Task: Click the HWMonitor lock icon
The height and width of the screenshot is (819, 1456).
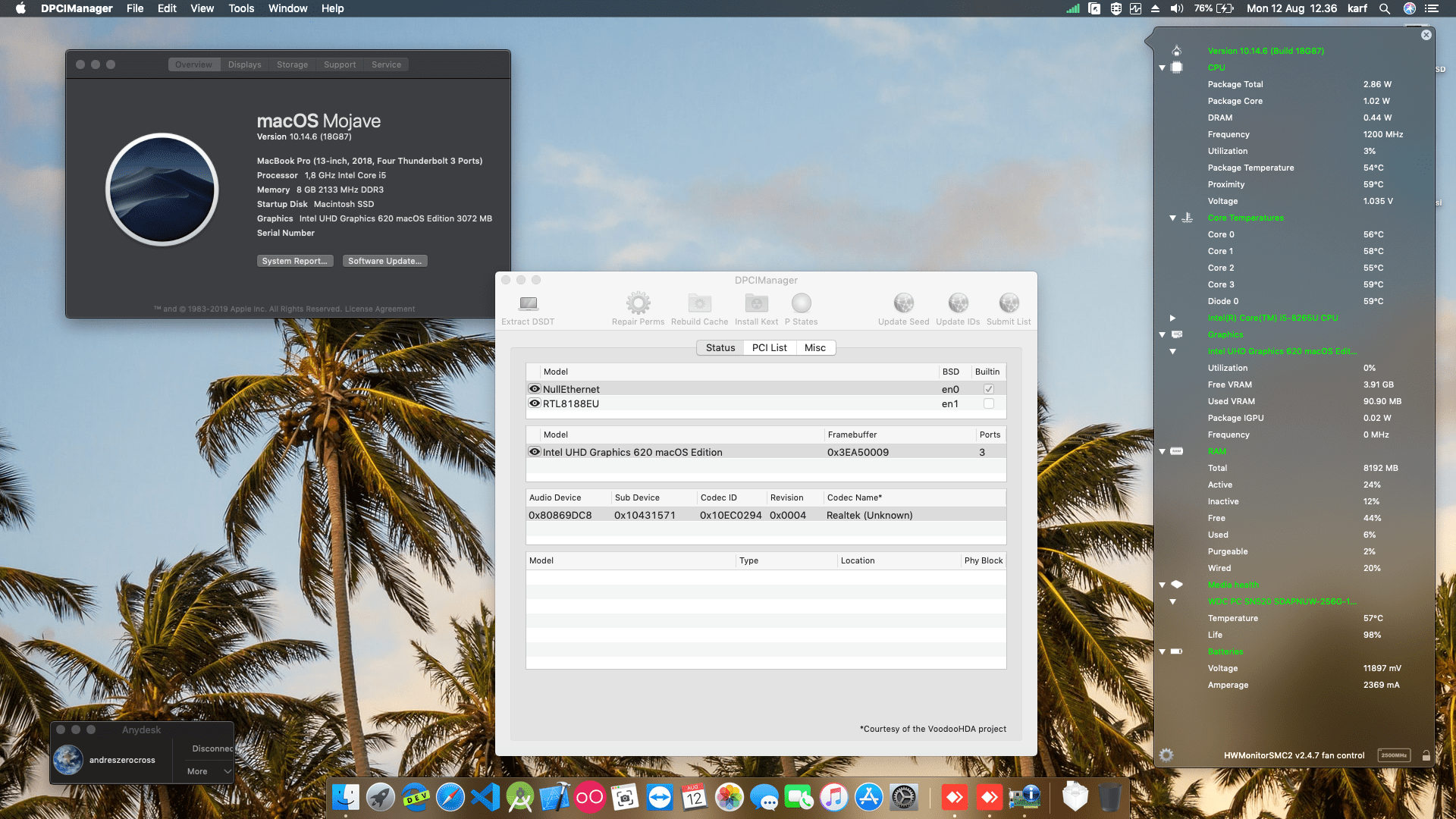Action: point(1426,755)
